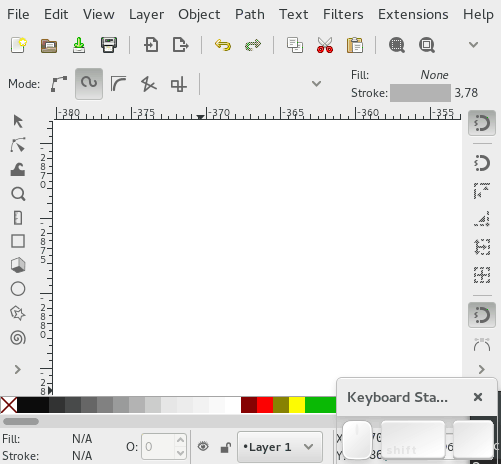Image resolution: width=501 pixels, height=464 pixels.
Task: Cut selection with the scissors icon
Action: tap(325, 45)
